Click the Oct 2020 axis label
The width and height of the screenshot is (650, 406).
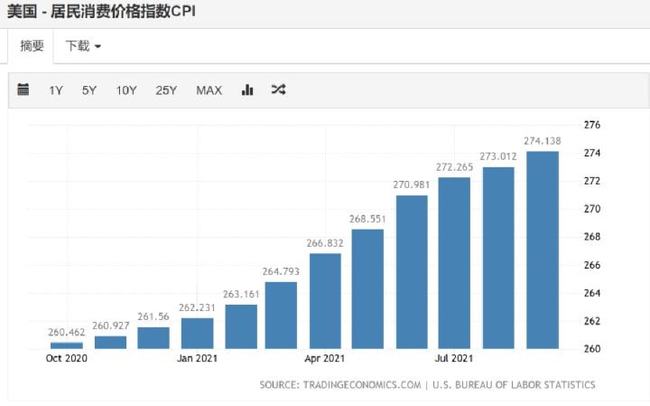pos(67,358)
